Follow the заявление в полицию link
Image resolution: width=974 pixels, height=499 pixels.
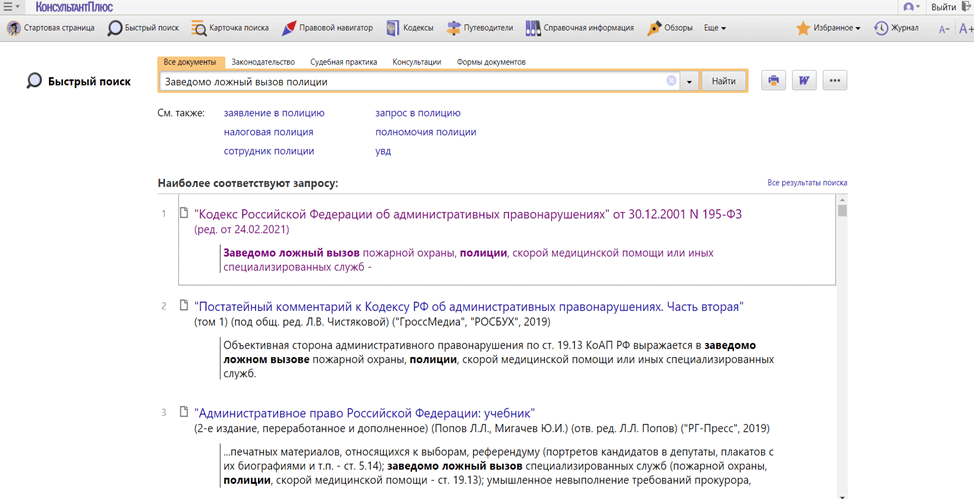click(x=274, y=113)
